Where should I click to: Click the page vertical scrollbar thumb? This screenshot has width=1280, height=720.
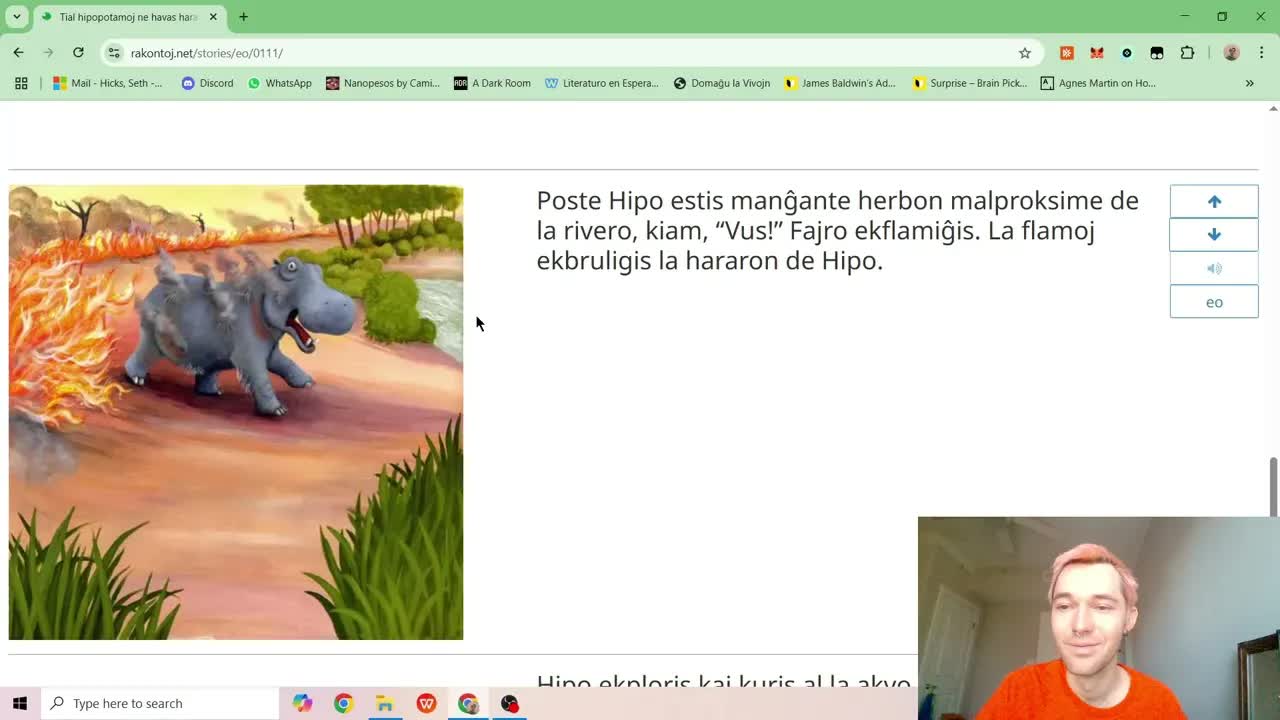[1273, 487]
